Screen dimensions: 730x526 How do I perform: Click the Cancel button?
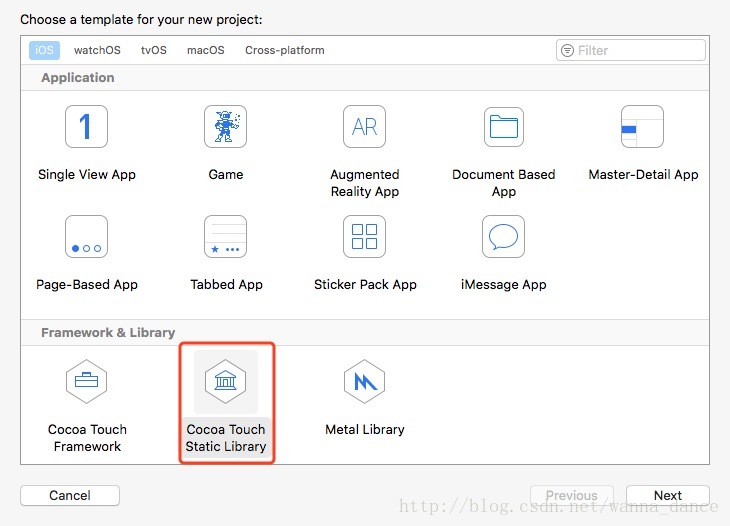coord(70,495)
